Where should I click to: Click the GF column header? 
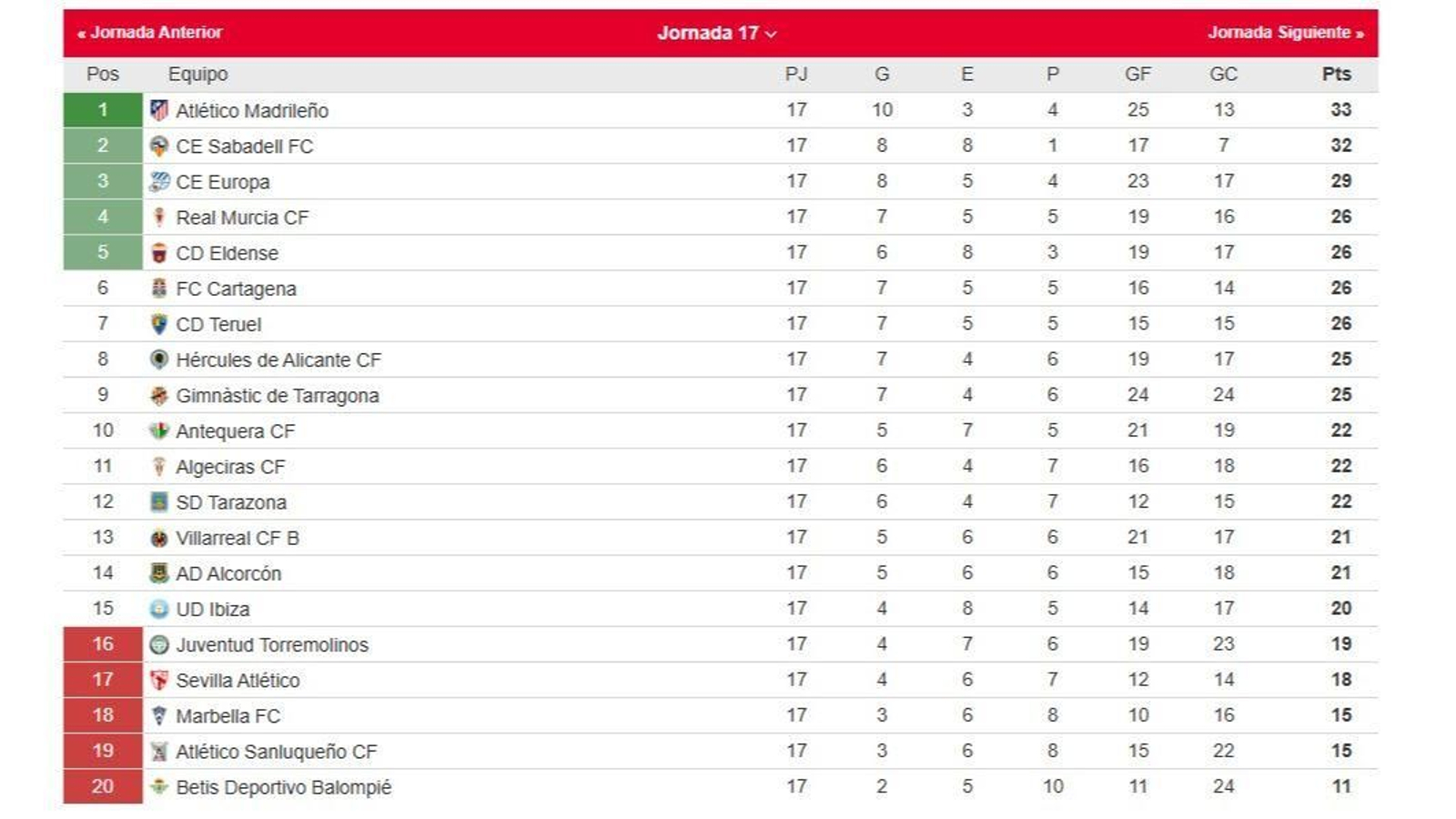1138,74
